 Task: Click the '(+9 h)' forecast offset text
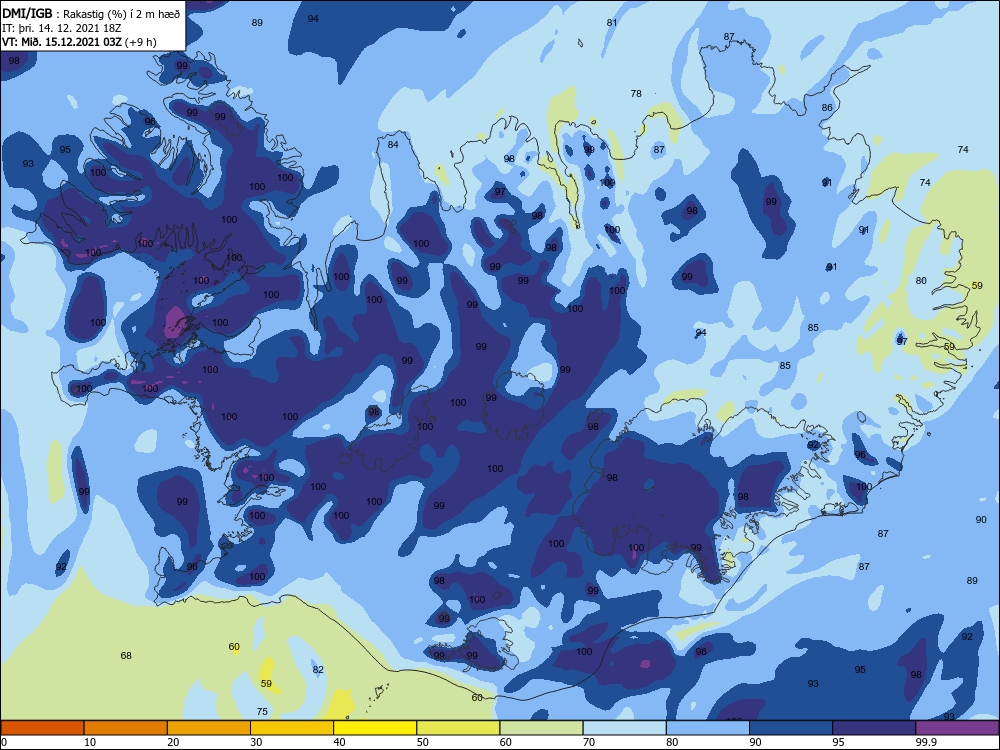pyautogui.click(x=140, y=42)
